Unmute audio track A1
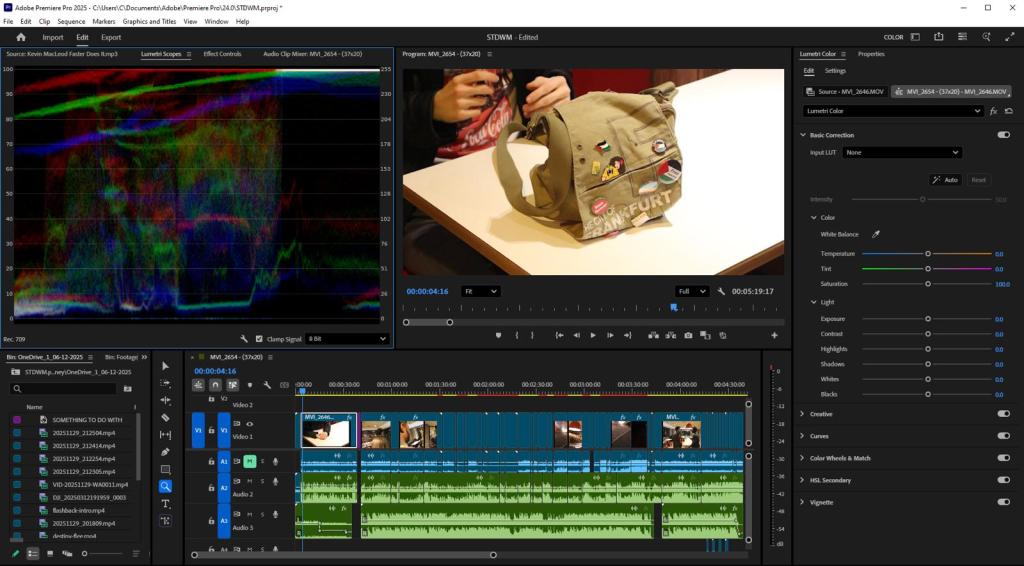The image size is (1024, 566). tap(249, 461)
